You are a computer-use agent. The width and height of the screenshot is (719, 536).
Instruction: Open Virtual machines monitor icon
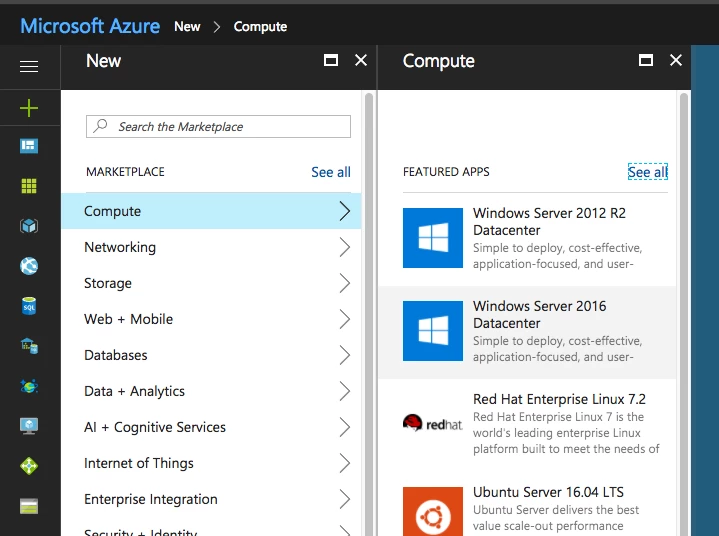coord(29,426)
